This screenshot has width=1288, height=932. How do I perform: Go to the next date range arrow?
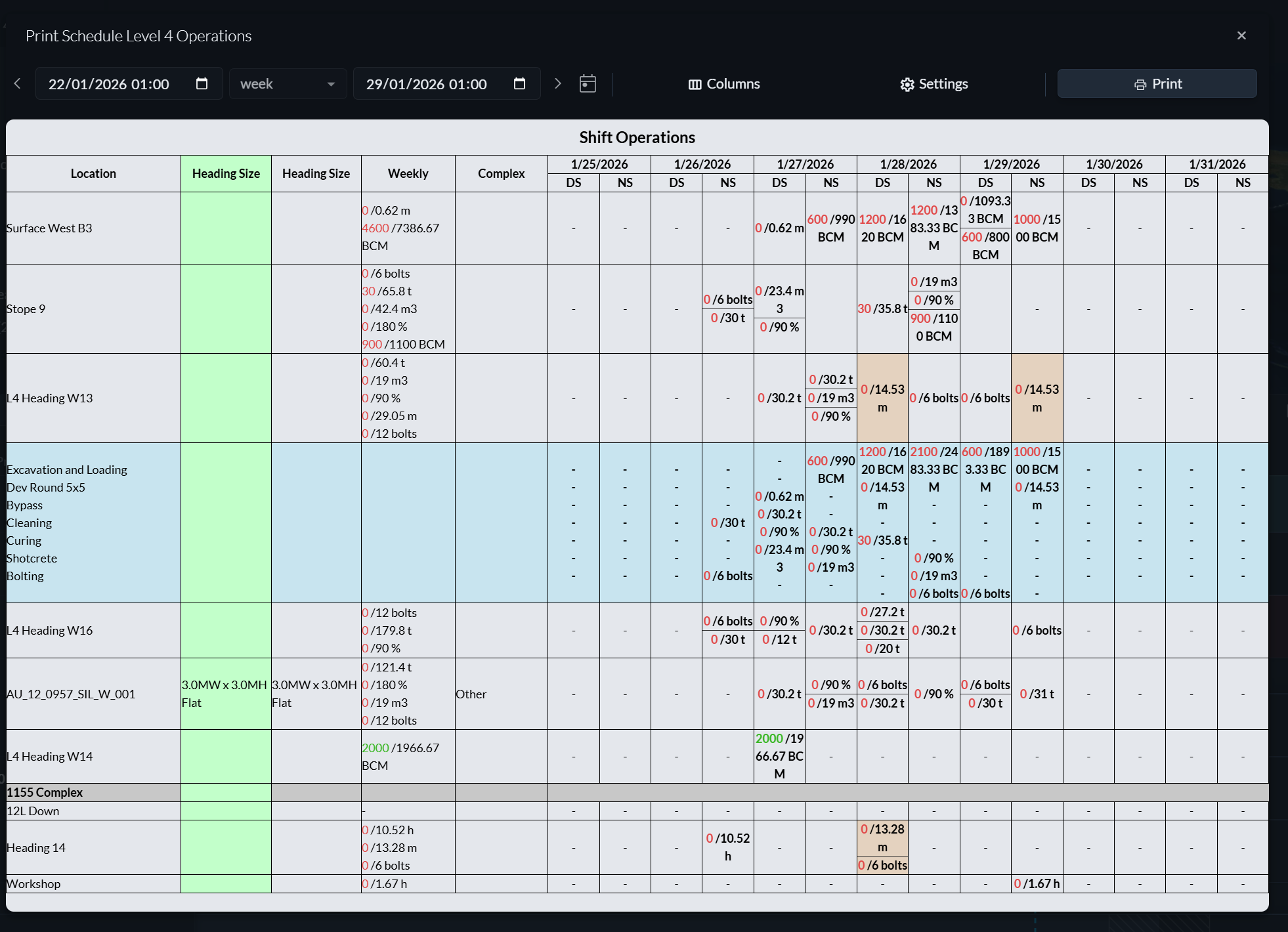(557, 83)
